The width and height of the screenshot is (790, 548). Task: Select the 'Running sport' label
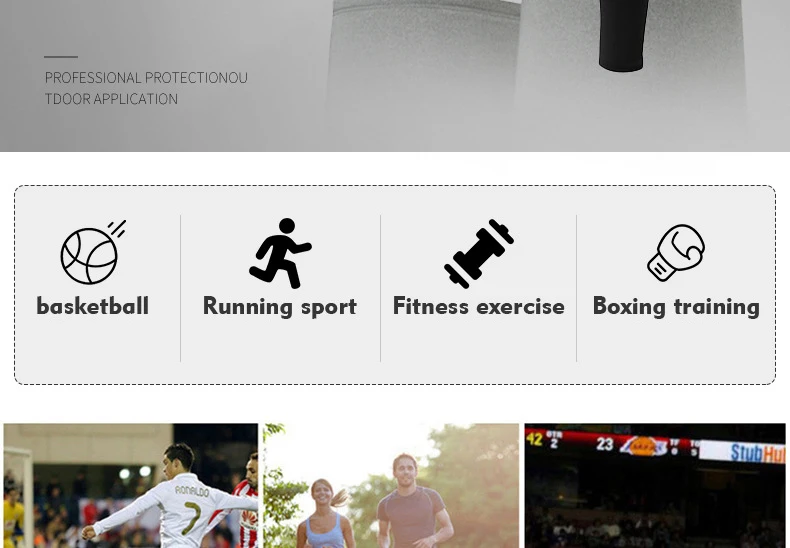(280, 307)
